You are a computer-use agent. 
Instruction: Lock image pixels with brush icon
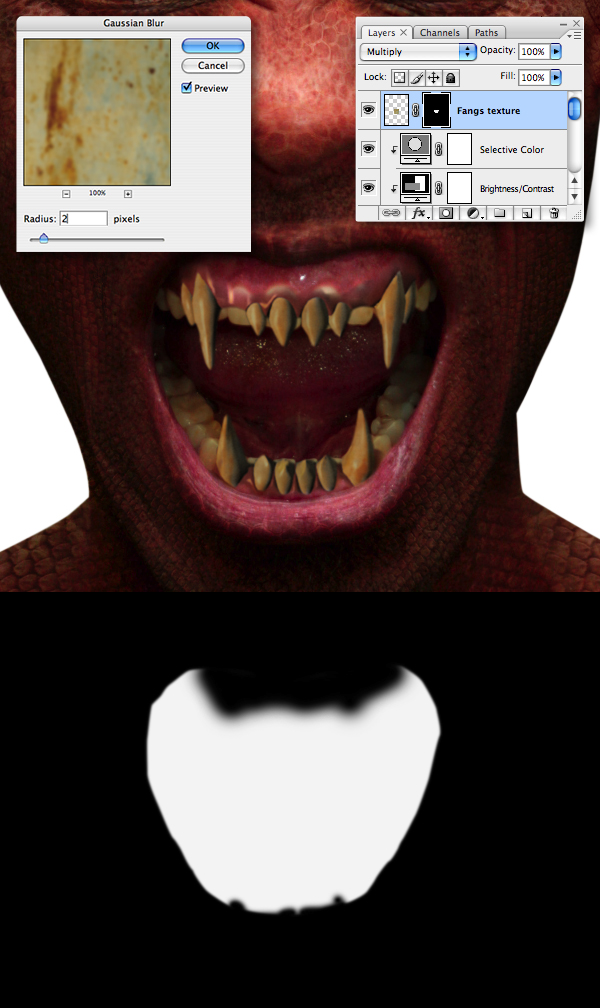click(417, 78)
